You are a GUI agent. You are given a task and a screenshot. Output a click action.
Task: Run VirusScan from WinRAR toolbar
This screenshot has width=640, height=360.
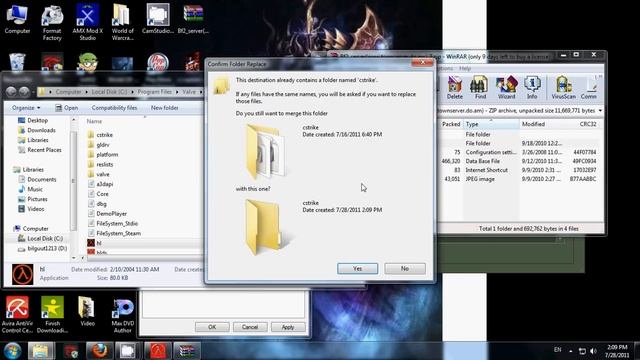click(563, 88)
